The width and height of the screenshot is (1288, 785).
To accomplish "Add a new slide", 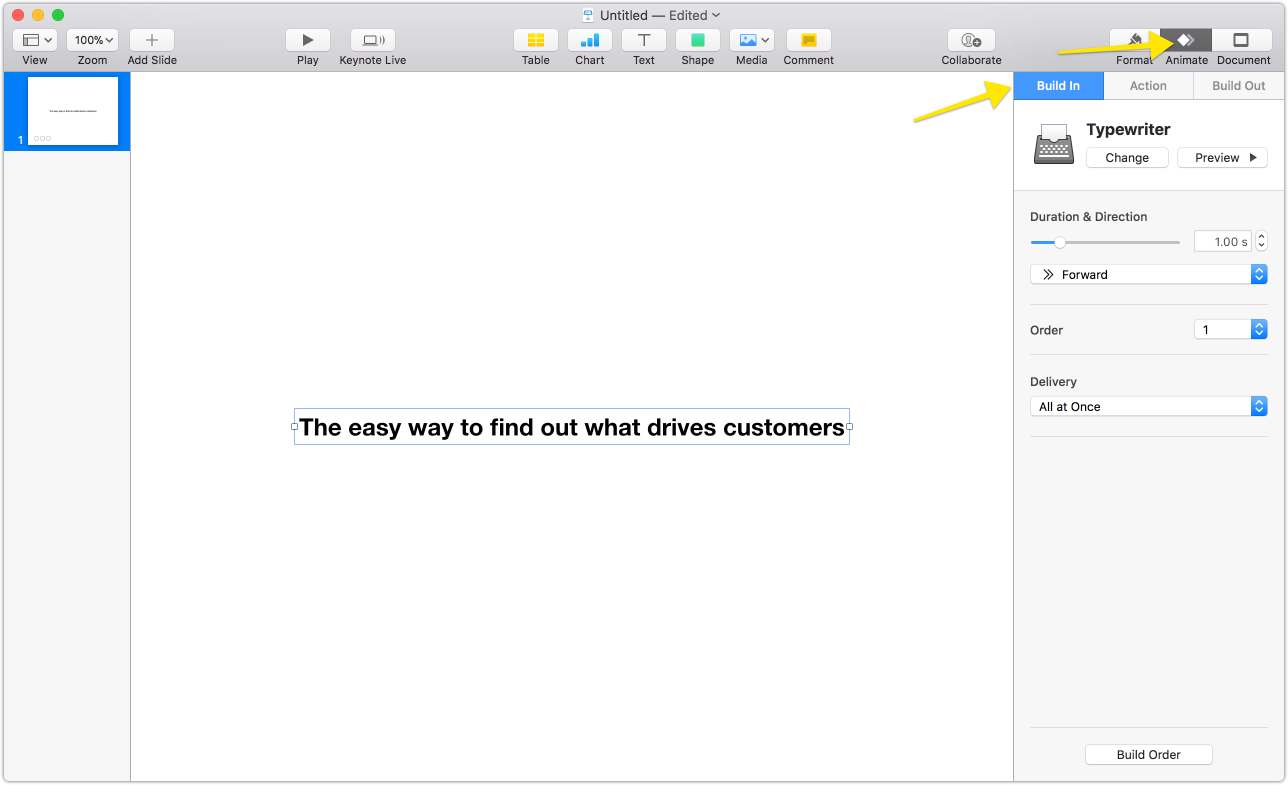I will click(152, 40).
